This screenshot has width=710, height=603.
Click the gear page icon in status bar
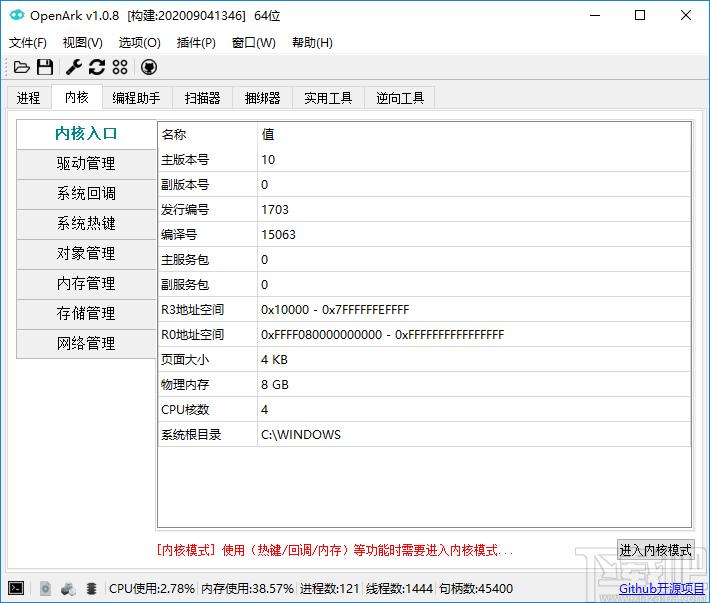click(45, 589)
